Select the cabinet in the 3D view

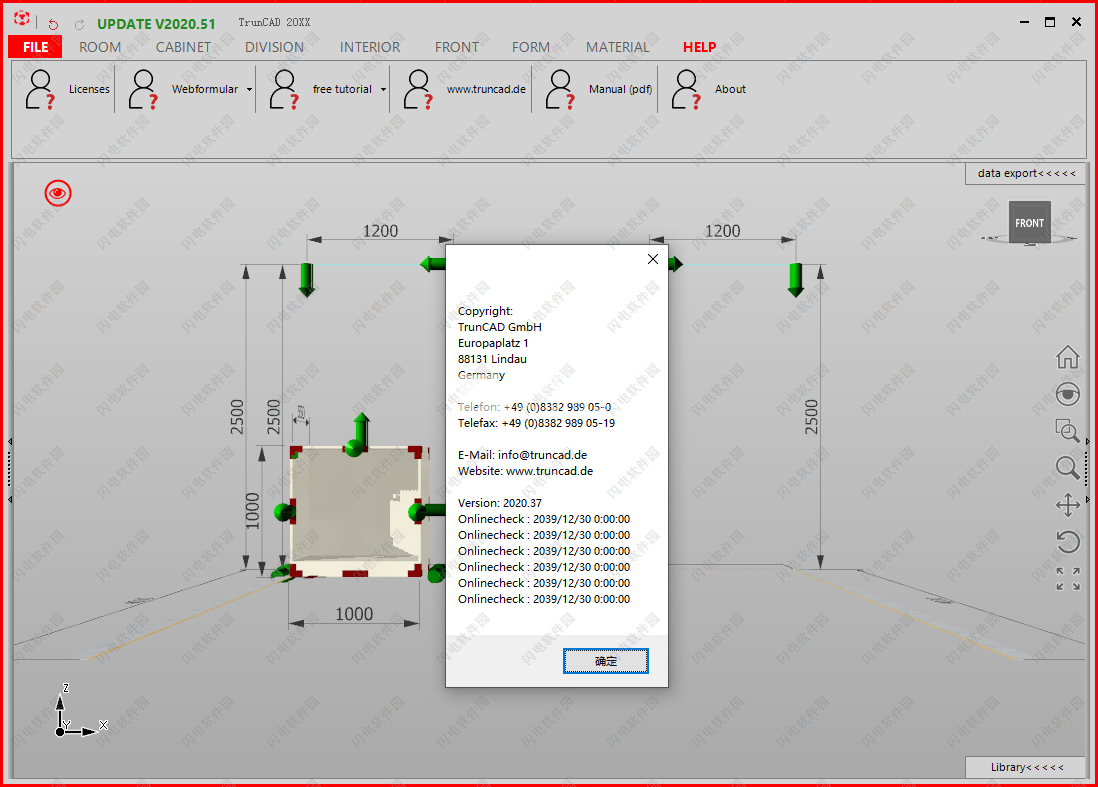click(x=356, y=511)
